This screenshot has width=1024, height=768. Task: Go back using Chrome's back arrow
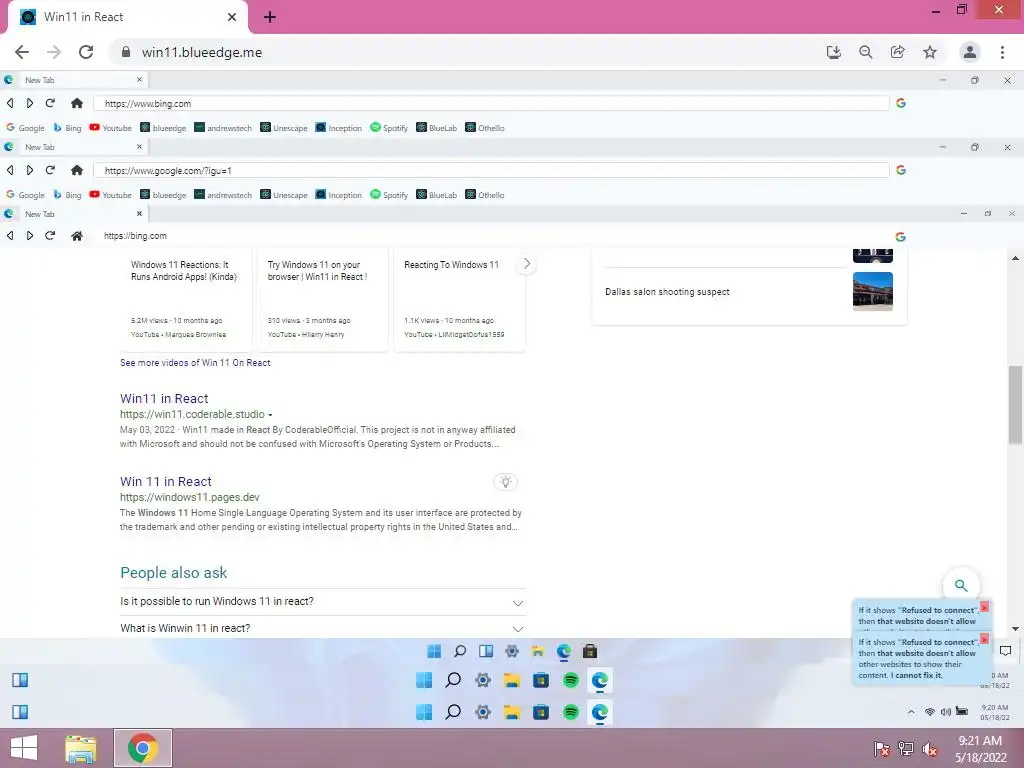(22, 52)
